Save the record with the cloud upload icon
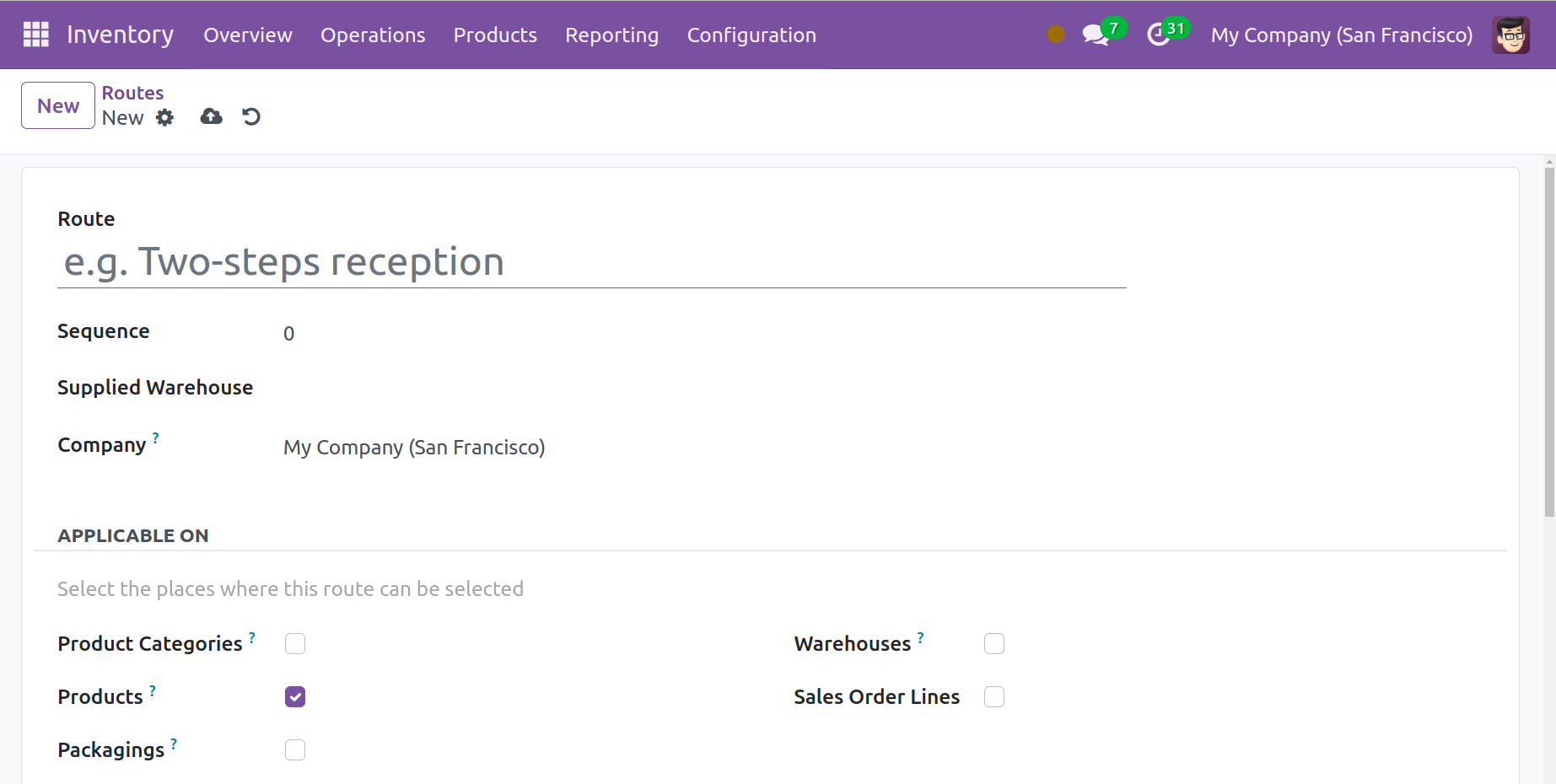 coord(211,117)
